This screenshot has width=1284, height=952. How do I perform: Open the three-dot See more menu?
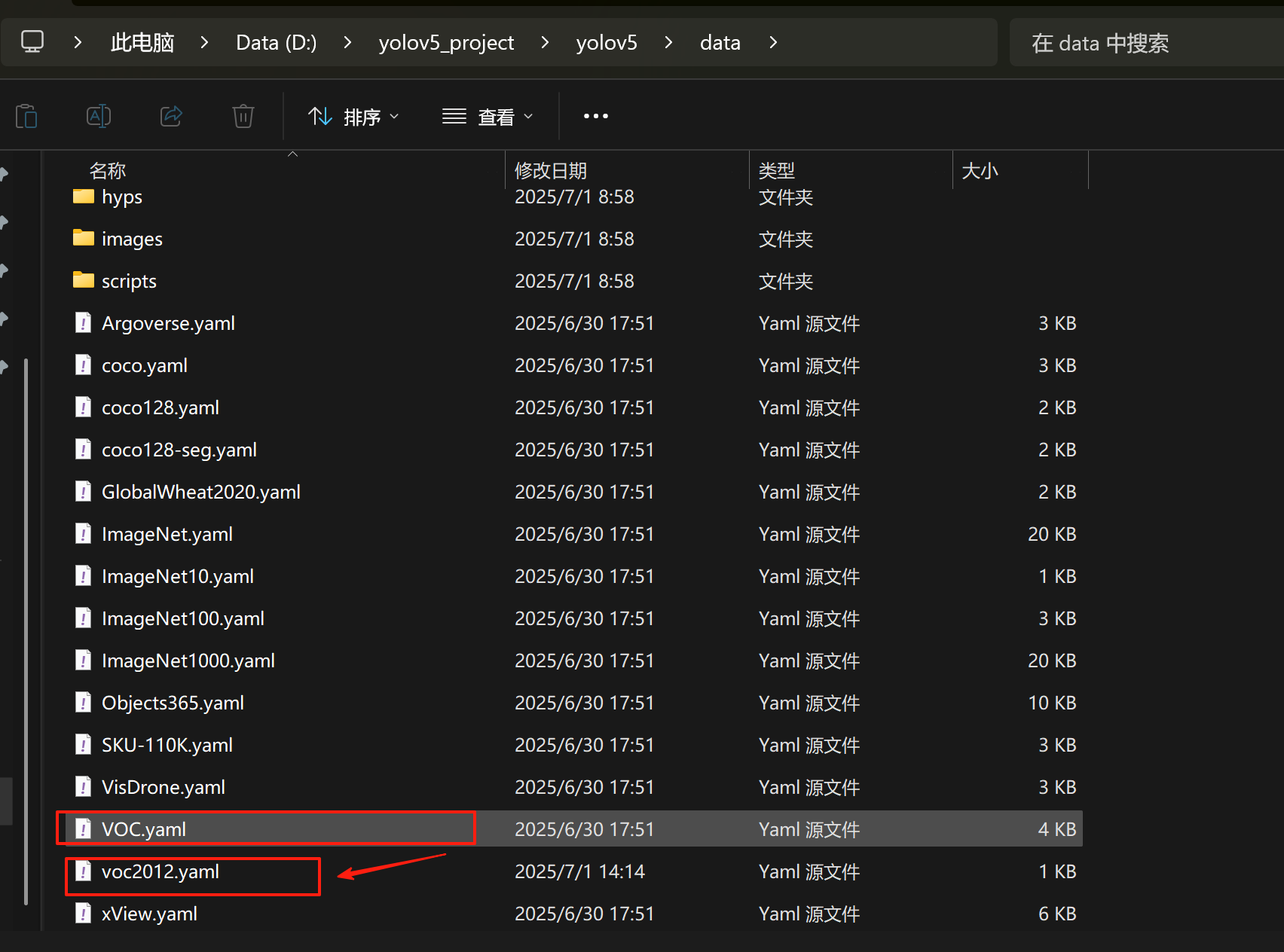coord(596,116)
